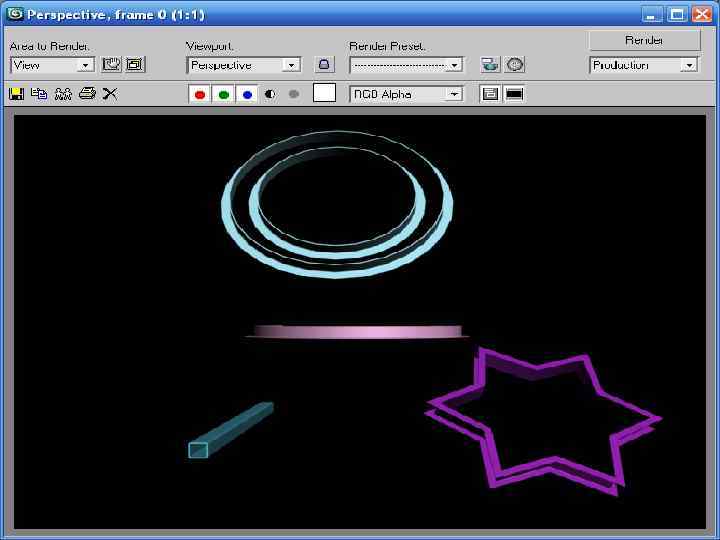Screen dimensions: 720x540
Task: Copy the rendered image to the clipboard
Action: 39,94
